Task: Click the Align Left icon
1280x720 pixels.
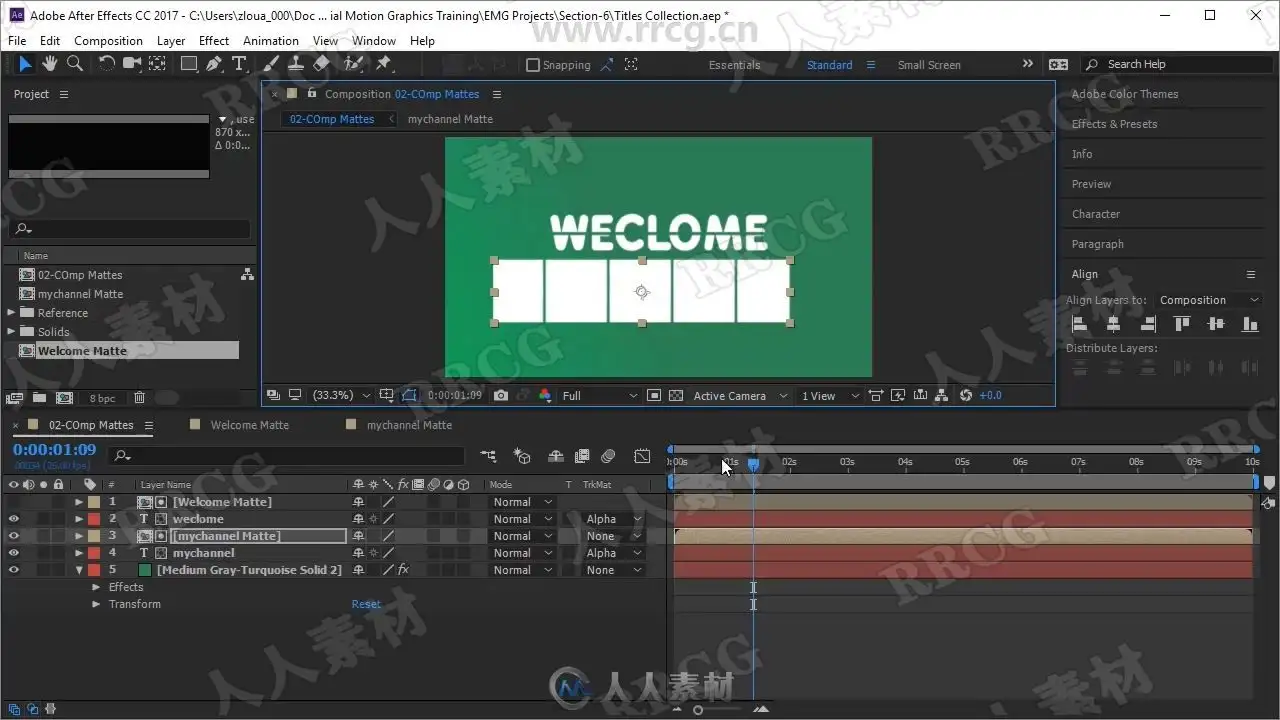Action: click(1079, 324)
